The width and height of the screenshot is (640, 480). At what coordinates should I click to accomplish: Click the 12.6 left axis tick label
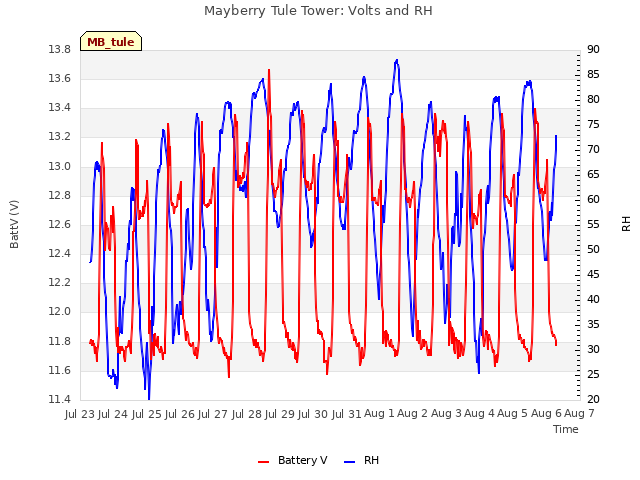tap(59, 224)
